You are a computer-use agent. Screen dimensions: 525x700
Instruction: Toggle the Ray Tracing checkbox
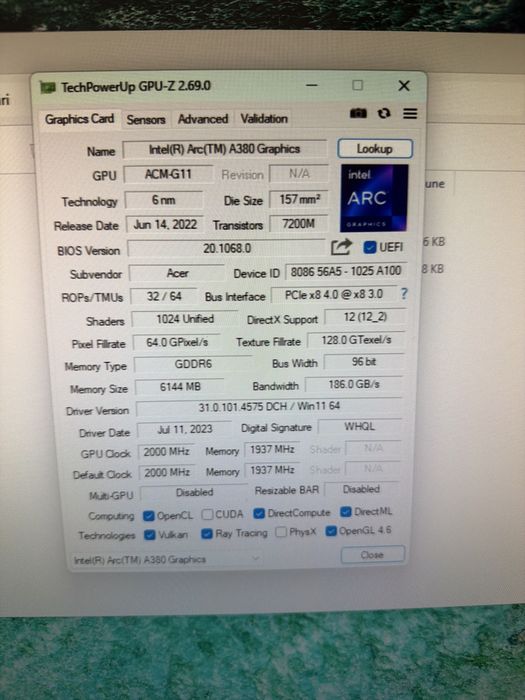tap(207, 533)
